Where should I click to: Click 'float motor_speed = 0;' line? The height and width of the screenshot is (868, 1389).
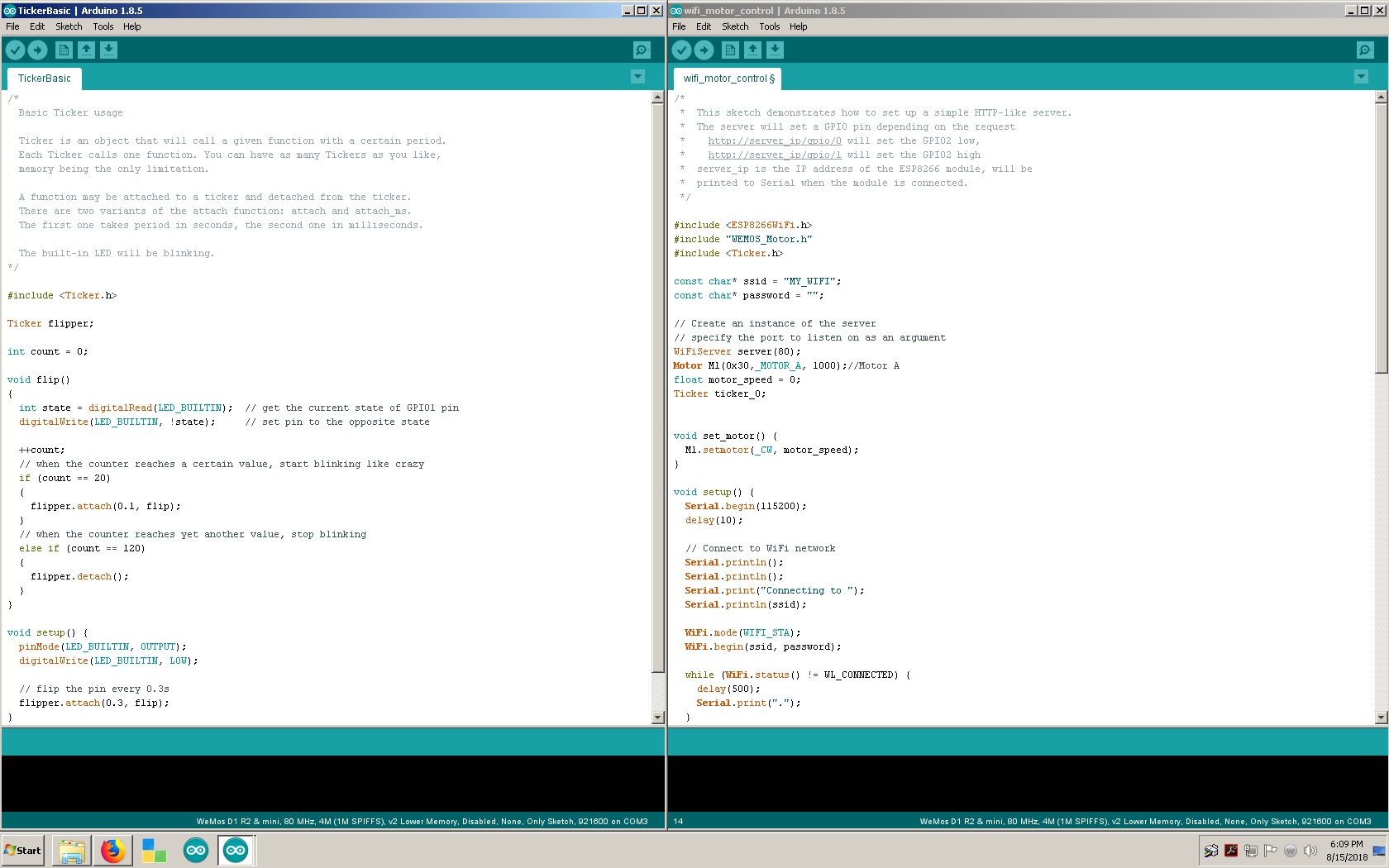pyautogui.click(x=737, y=379)
